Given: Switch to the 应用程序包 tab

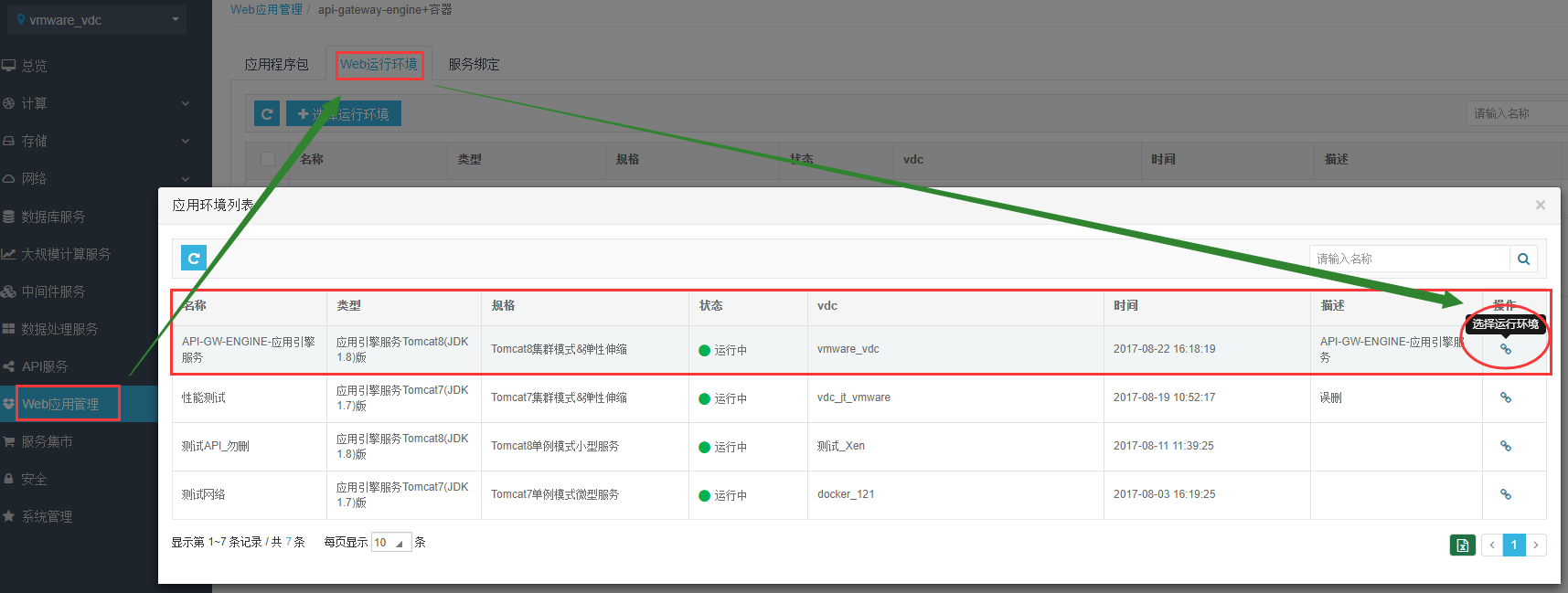Looking at the screenshot, I should coord(276,64).
